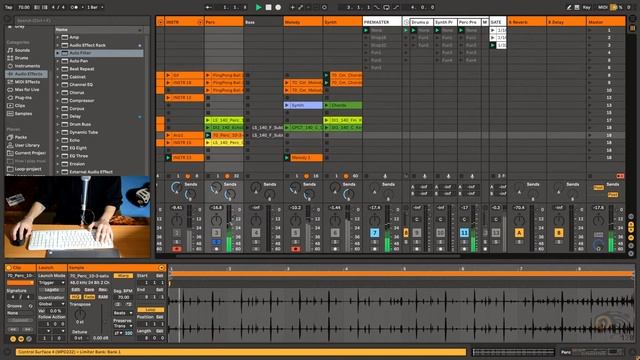The width and height of the screenshot is (640, 360).
Task: Expand the Auto Filter folder
Action: pyautogui.click(x=58, y=53)
